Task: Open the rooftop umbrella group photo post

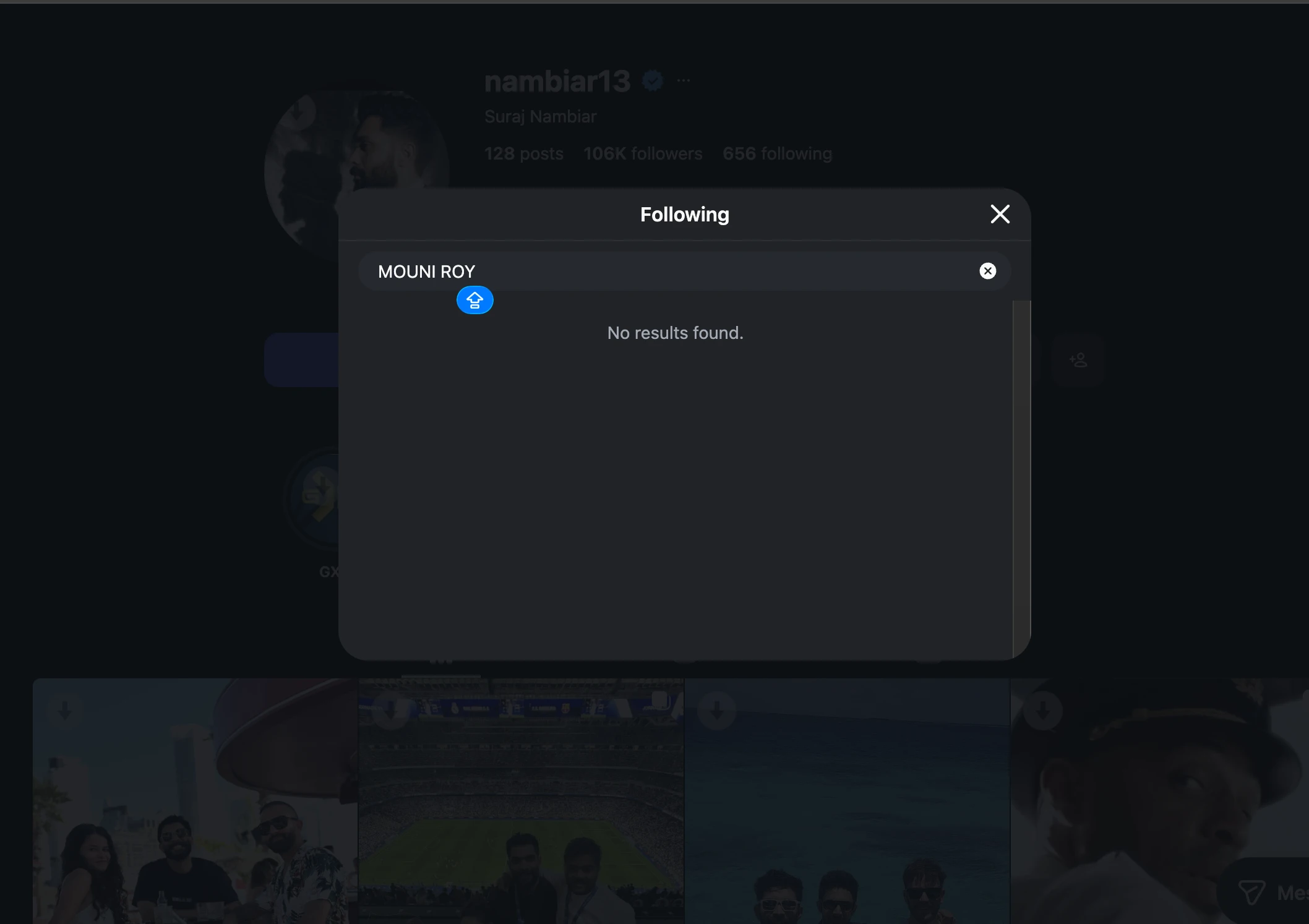Action: coord(195,801)
